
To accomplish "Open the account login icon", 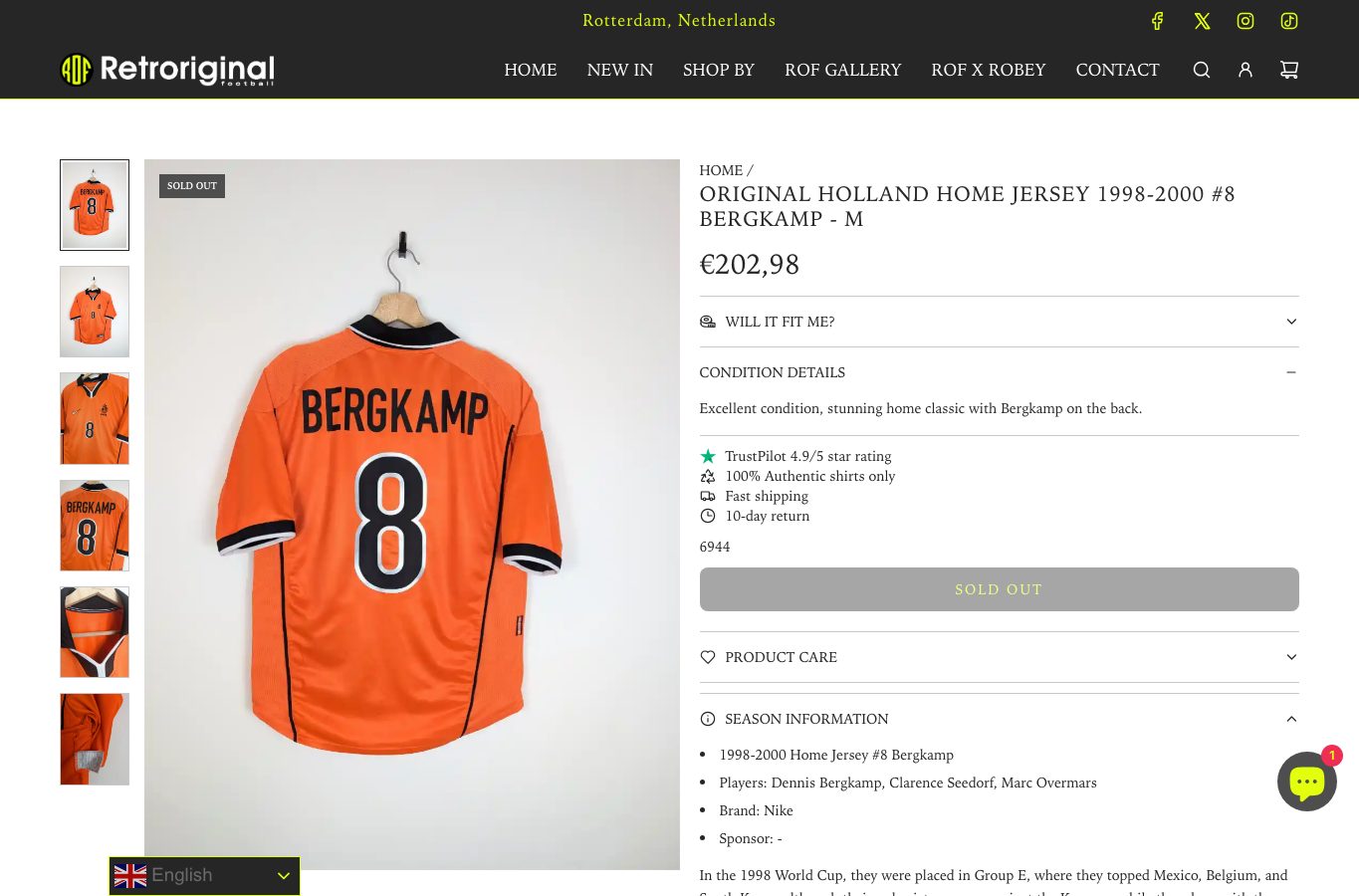I will 1246,70.
